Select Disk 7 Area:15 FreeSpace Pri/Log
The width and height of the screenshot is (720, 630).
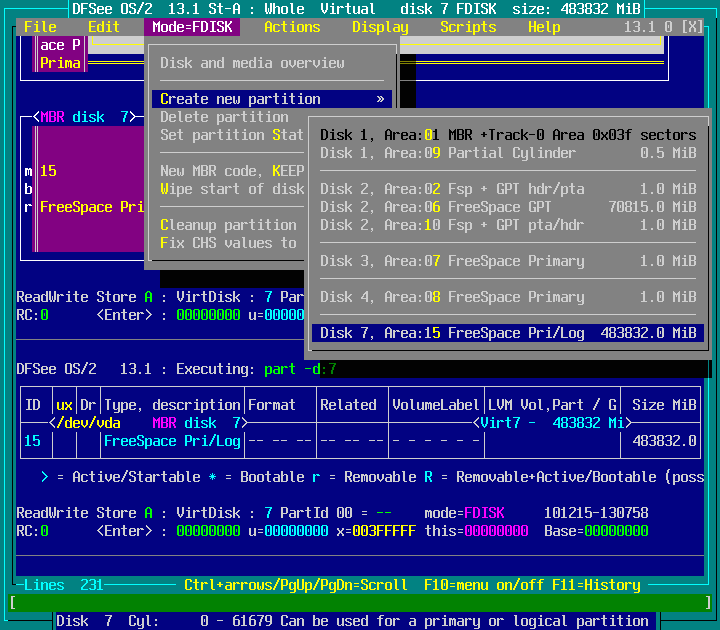tap(508, 333)
